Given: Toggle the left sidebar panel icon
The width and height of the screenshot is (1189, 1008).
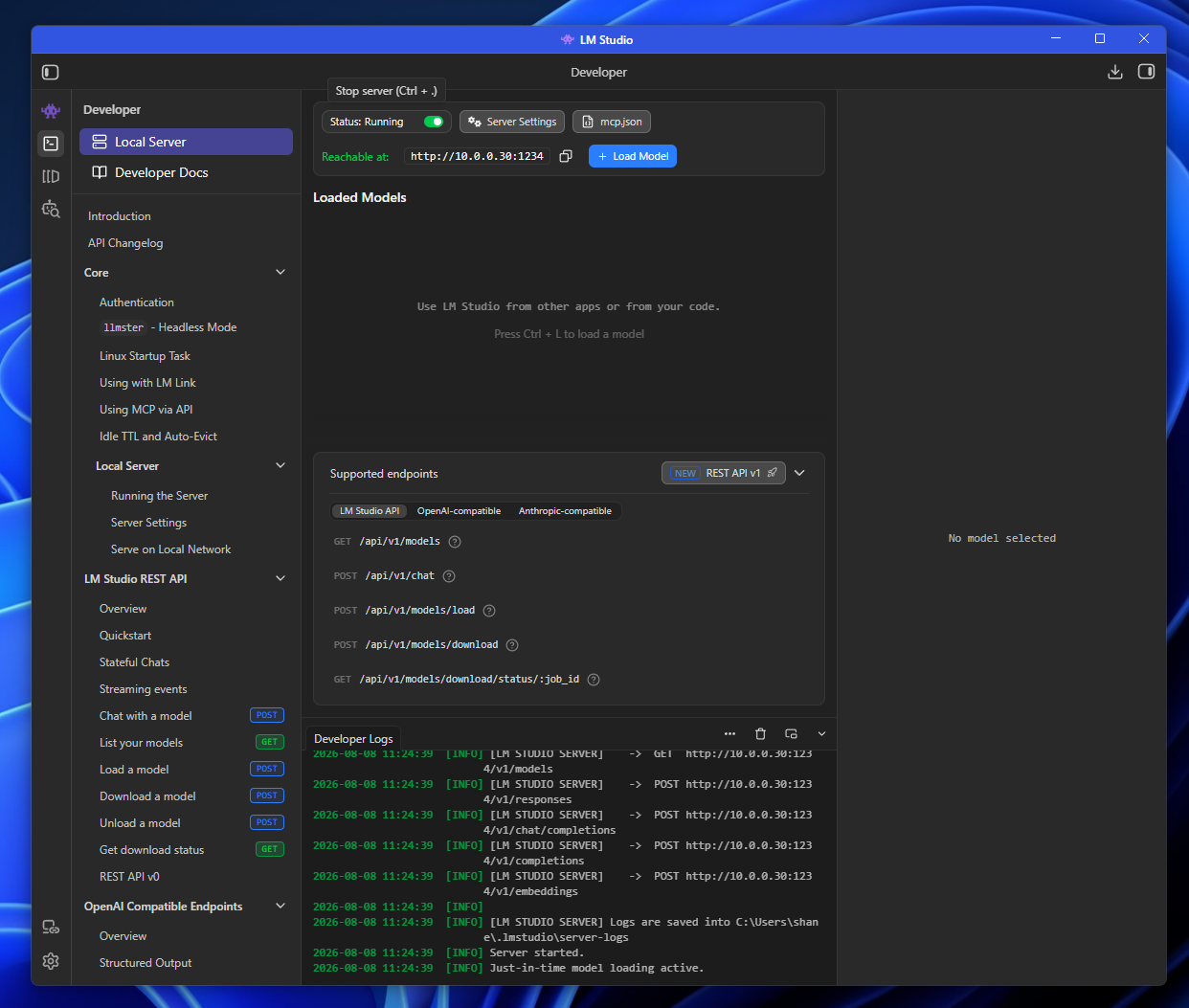Looking at the screenshot, I should click(x=51, y=72).
